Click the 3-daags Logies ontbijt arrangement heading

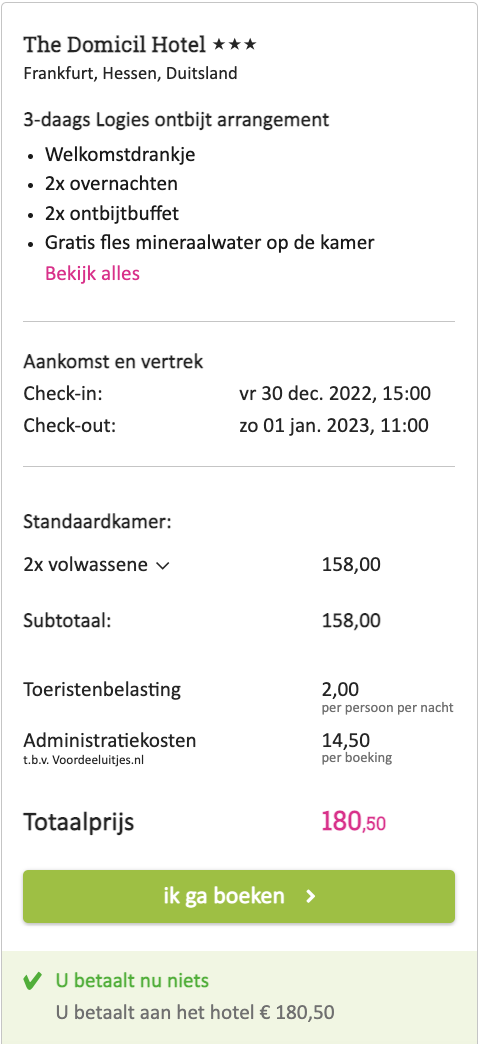tap(176, 121)
